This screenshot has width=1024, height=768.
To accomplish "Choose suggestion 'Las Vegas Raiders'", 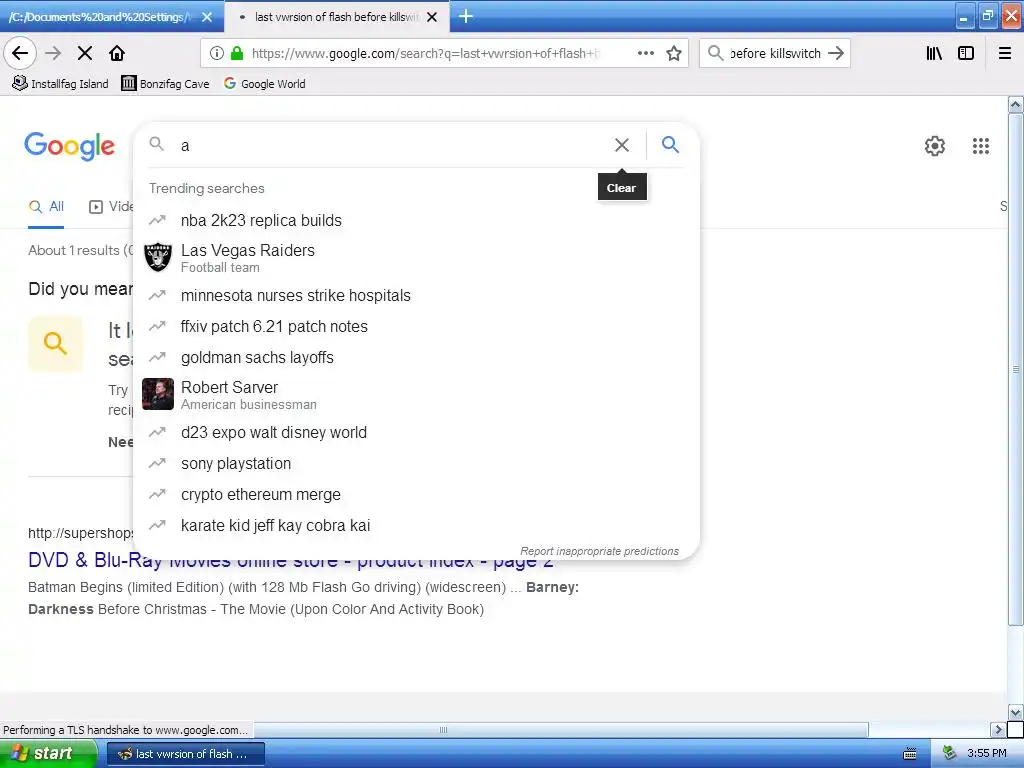I will click(x=416, y=258).
